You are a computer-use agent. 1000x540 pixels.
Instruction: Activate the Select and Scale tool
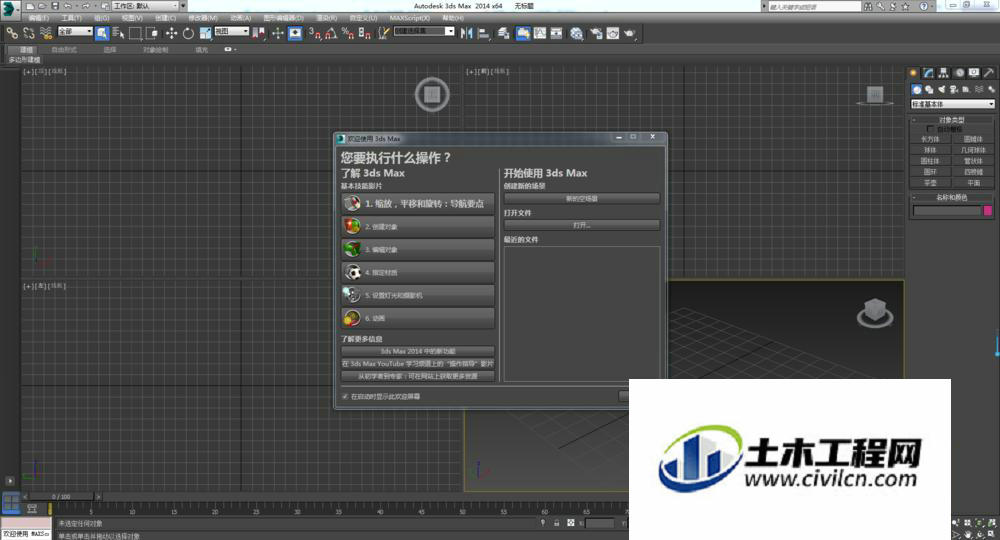(x=205, y=33)
